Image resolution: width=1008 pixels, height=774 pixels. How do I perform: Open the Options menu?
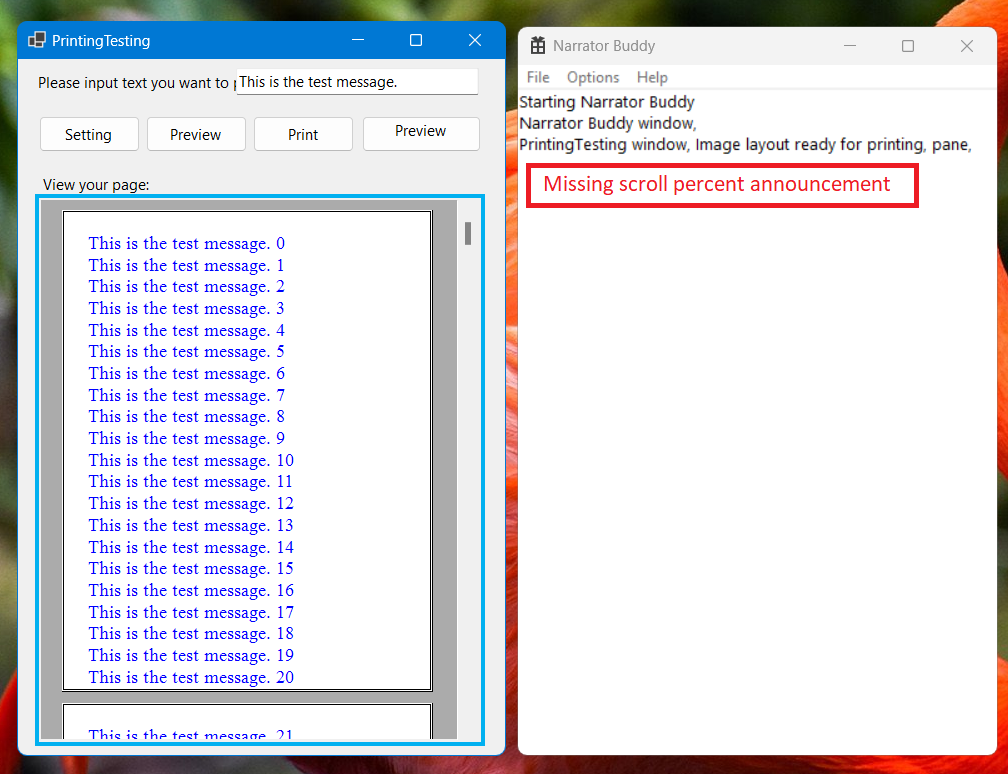pos(592,77)
